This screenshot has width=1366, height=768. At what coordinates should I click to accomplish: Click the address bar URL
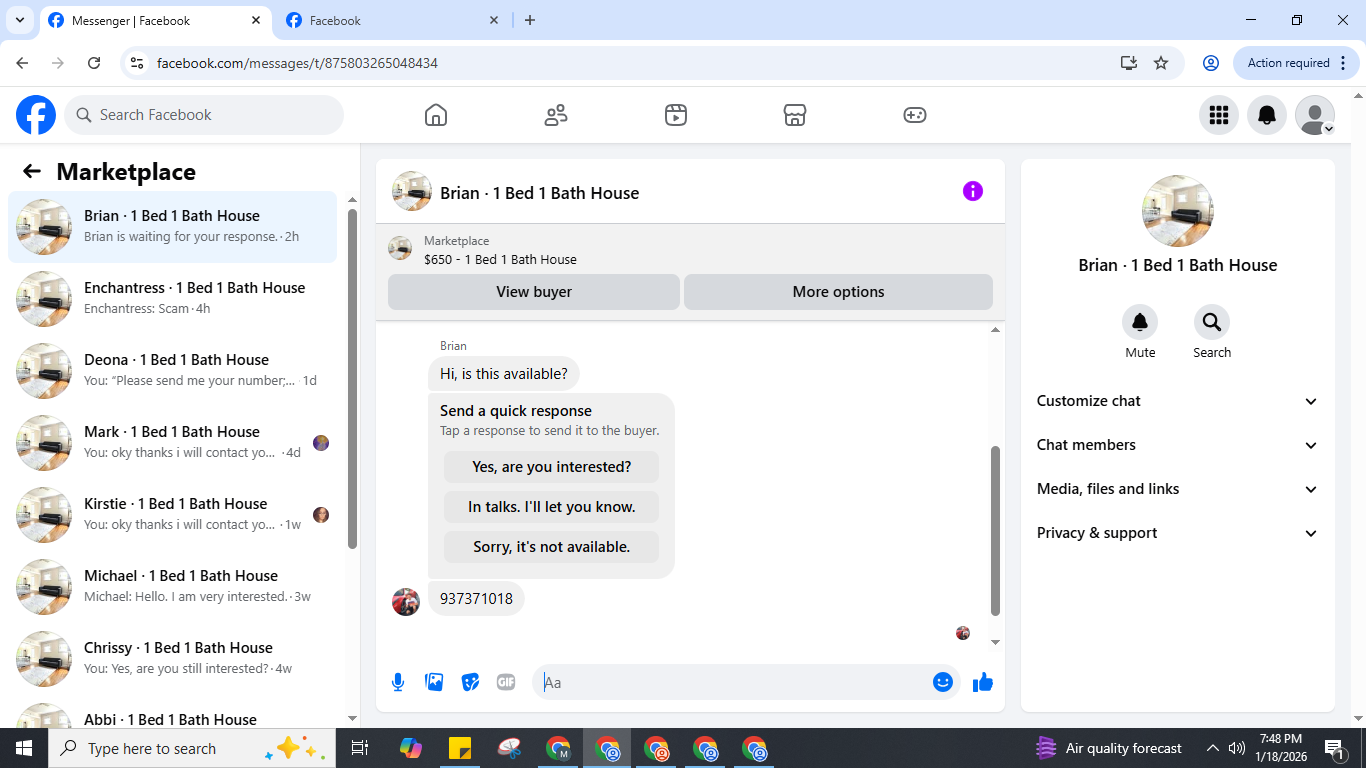click(298, 63)
